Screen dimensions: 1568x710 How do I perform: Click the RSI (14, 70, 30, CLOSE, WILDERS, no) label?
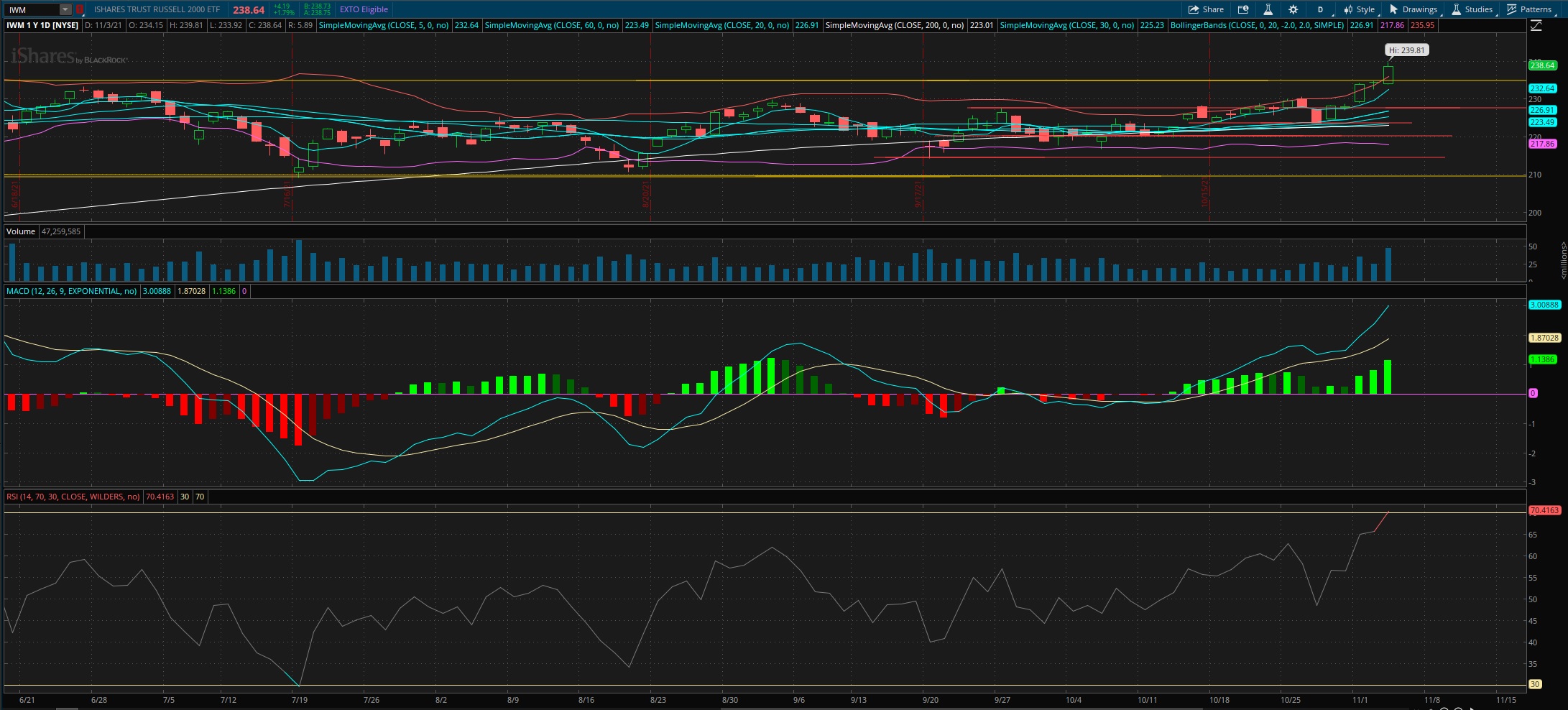[x=73, y=497]
